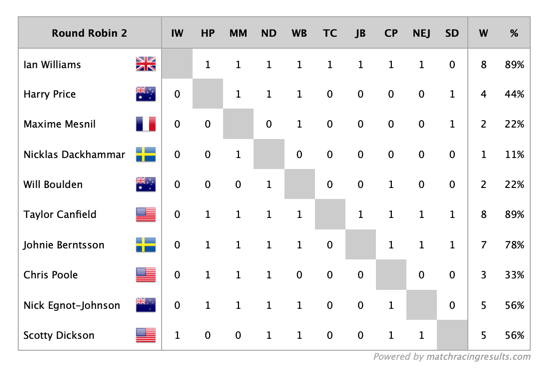Click the British flag beside Ian Williams
Viewport: 548px width, 370px height.
click(146, 64)
